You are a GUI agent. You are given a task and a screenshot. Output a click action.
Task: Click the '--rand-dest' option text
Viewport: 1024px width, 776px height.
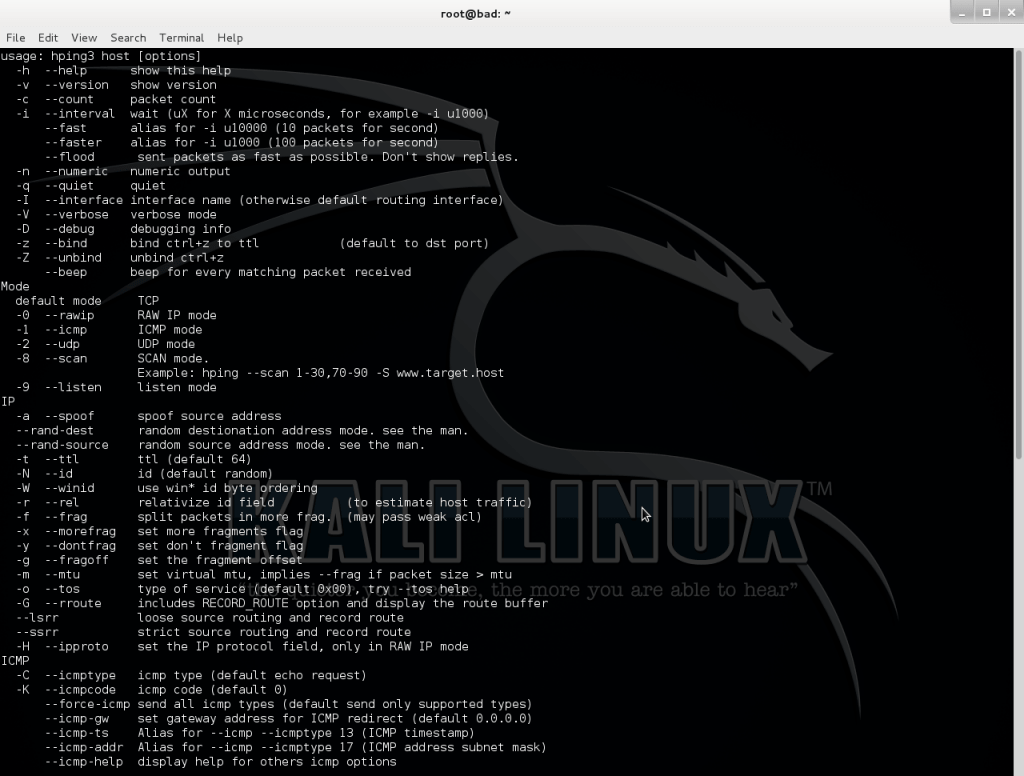click(x=55, y=430)
